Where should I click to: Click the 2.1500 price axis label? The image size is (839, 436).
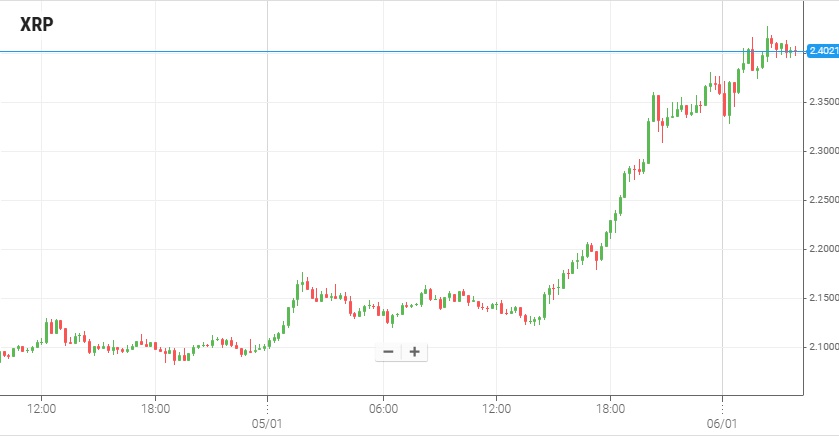point(822,298)
